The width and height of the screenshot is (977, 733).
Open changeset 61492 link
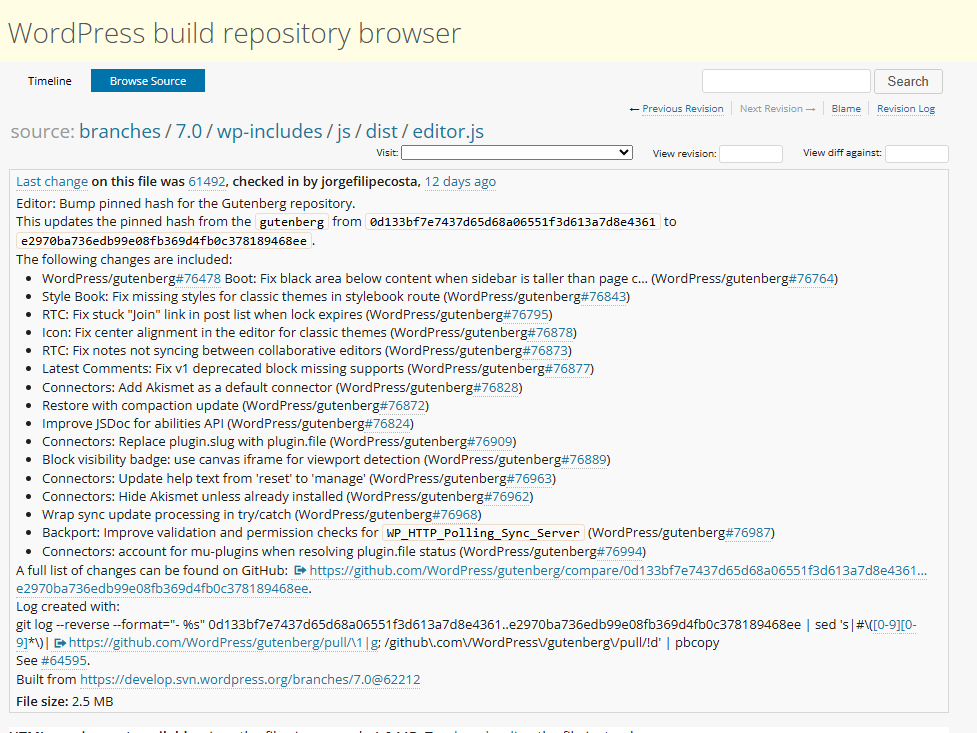pos(207,182)
